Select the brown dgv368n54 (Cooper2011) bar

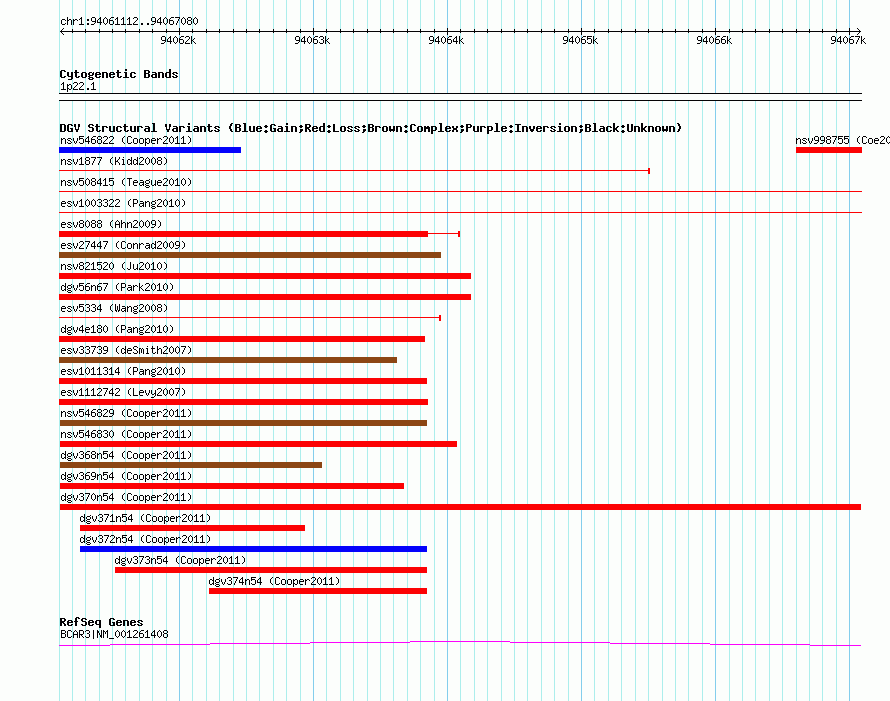[191, 465]
